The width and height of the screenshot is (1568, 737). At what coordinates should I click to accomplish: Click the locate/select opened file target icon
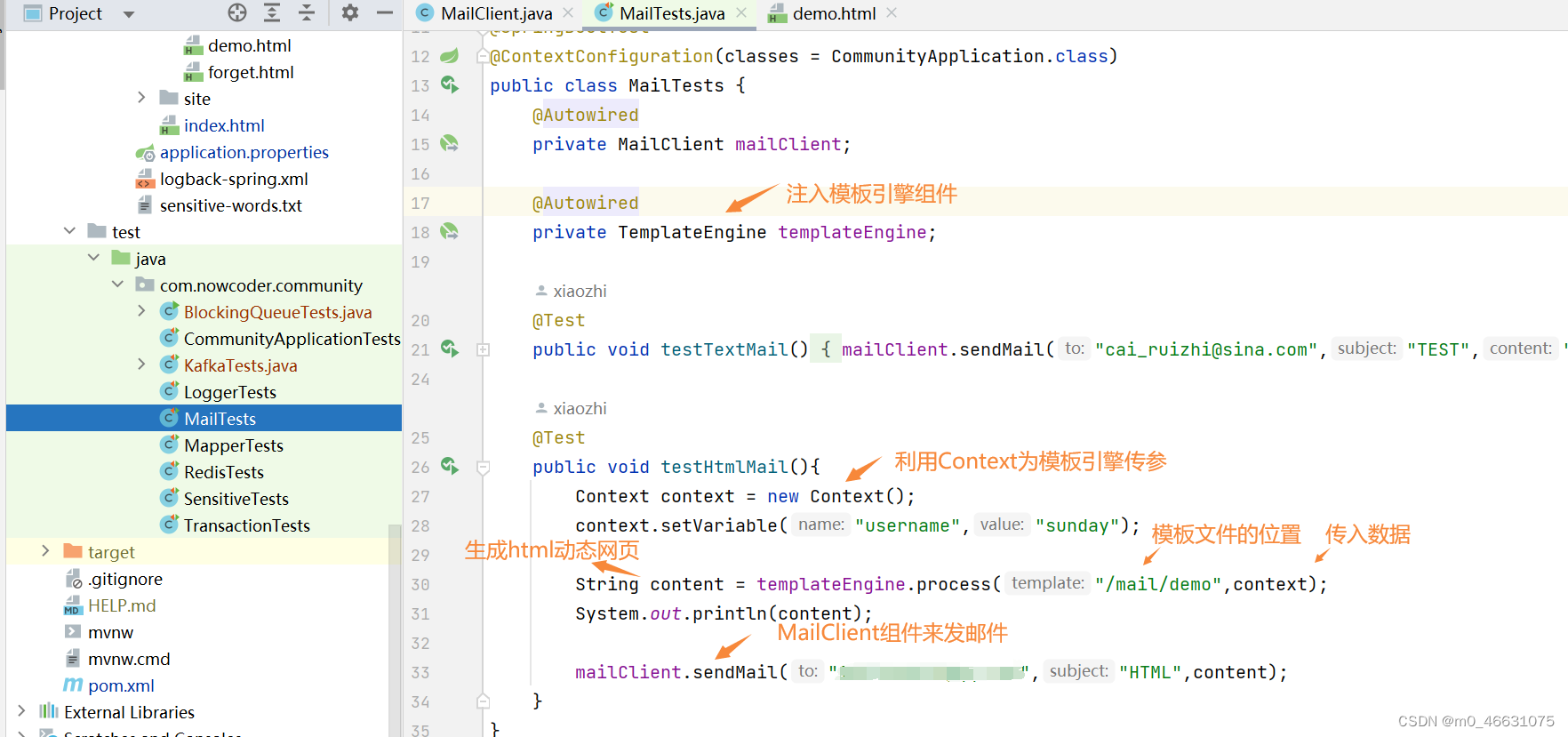click(x=237, y=12)
